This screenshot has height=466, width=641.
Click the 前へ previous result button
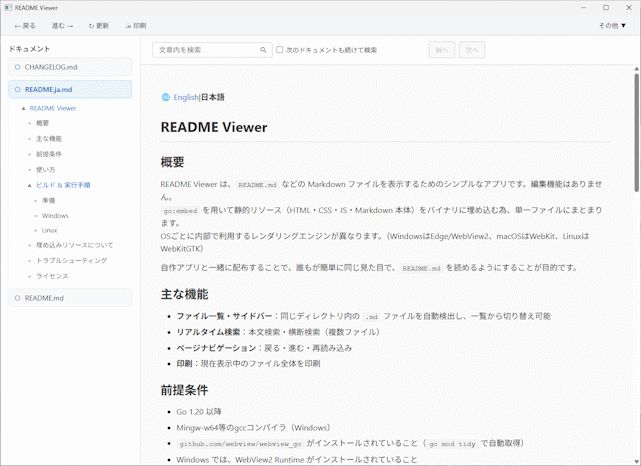coord(442,50)
